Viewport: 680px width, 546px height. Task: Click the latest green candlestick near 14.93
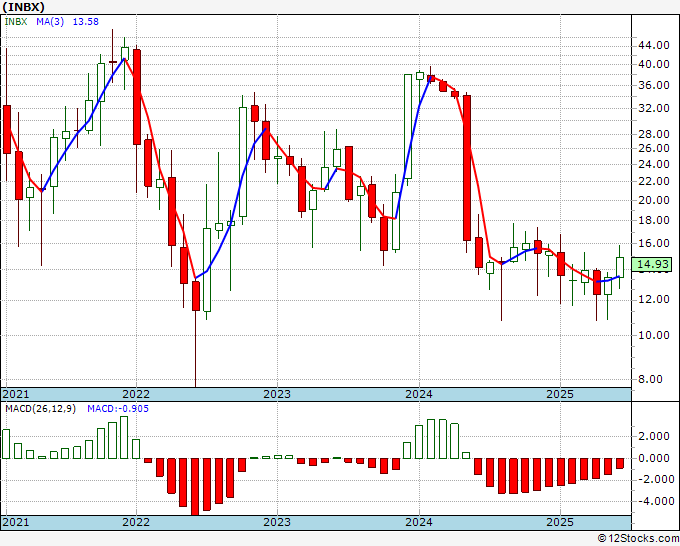click(620, 268)
